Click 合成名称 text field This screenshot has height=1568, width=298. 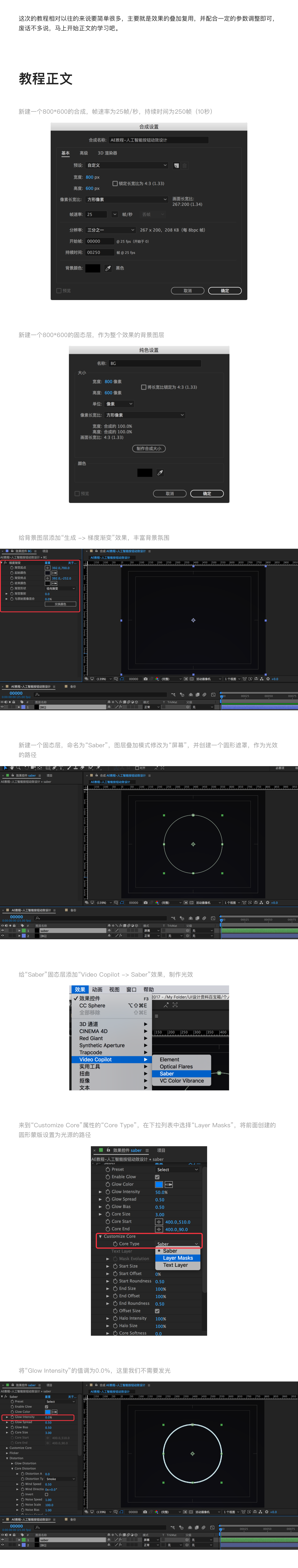(x=158, y=140)
